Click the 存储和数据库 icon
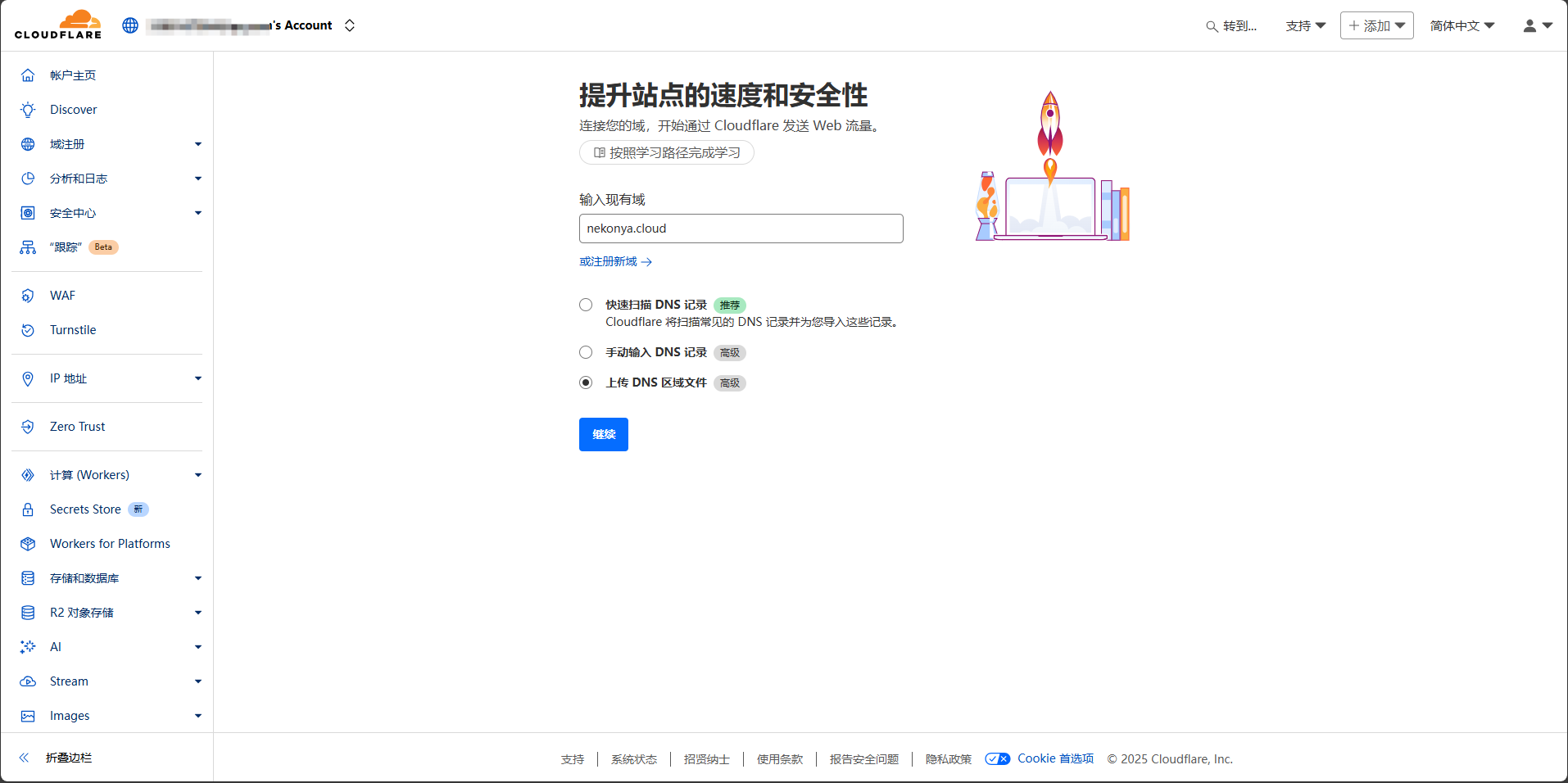This screenshot has width=1568, height=783. tap(28, 578)
